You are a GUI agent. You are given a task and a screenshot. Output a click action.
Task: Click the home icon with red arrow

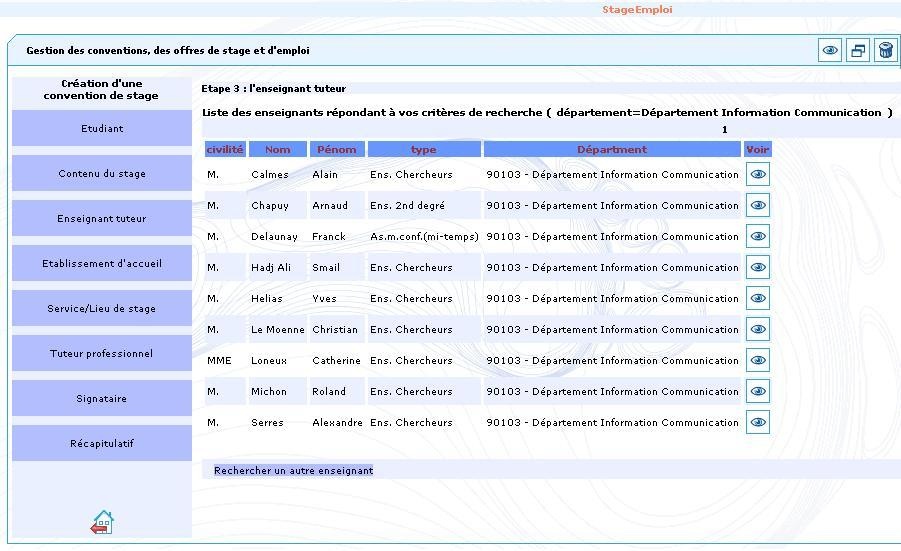[102, 522]
